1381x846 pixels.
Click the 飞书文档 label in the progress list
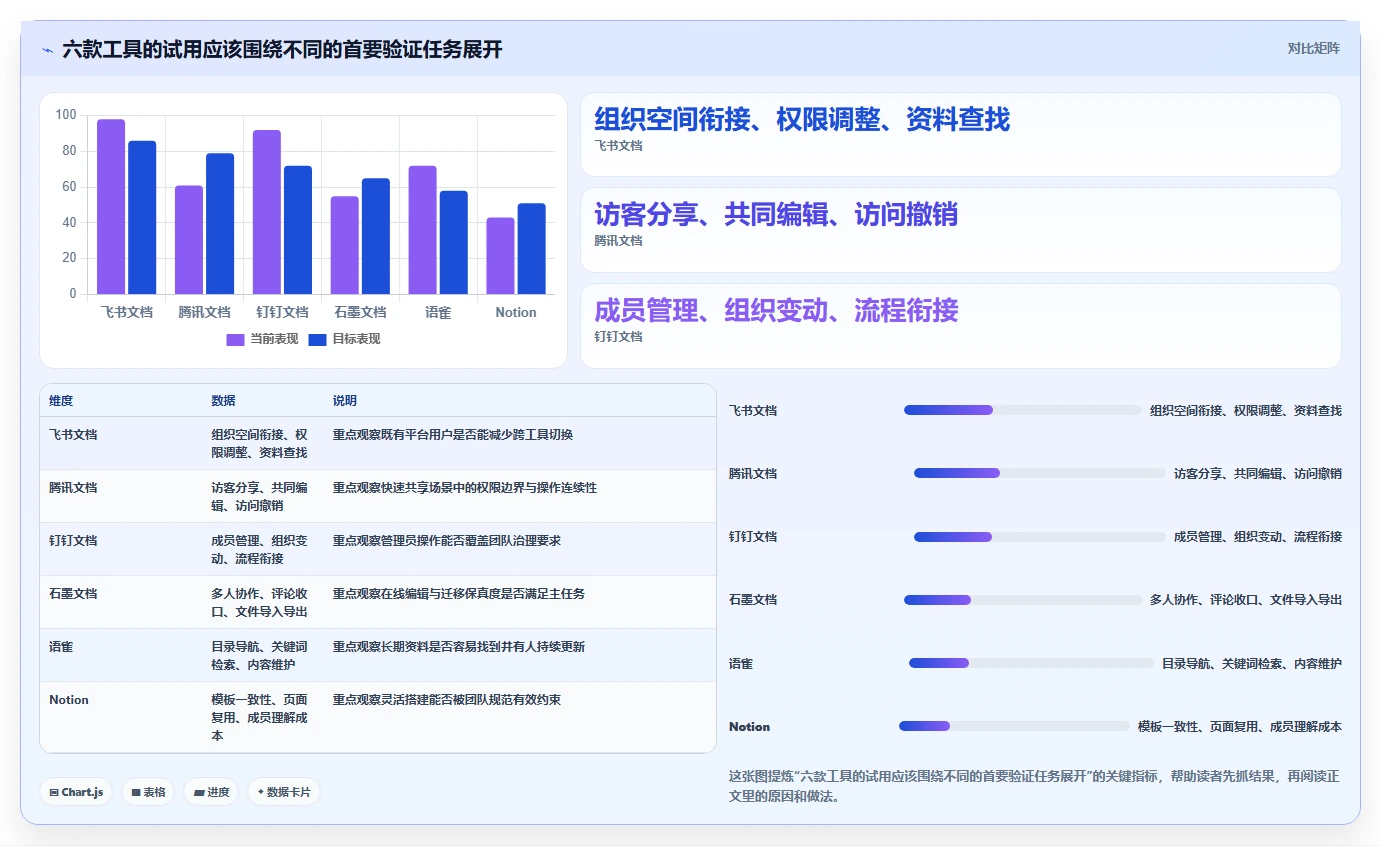(753, 410)
